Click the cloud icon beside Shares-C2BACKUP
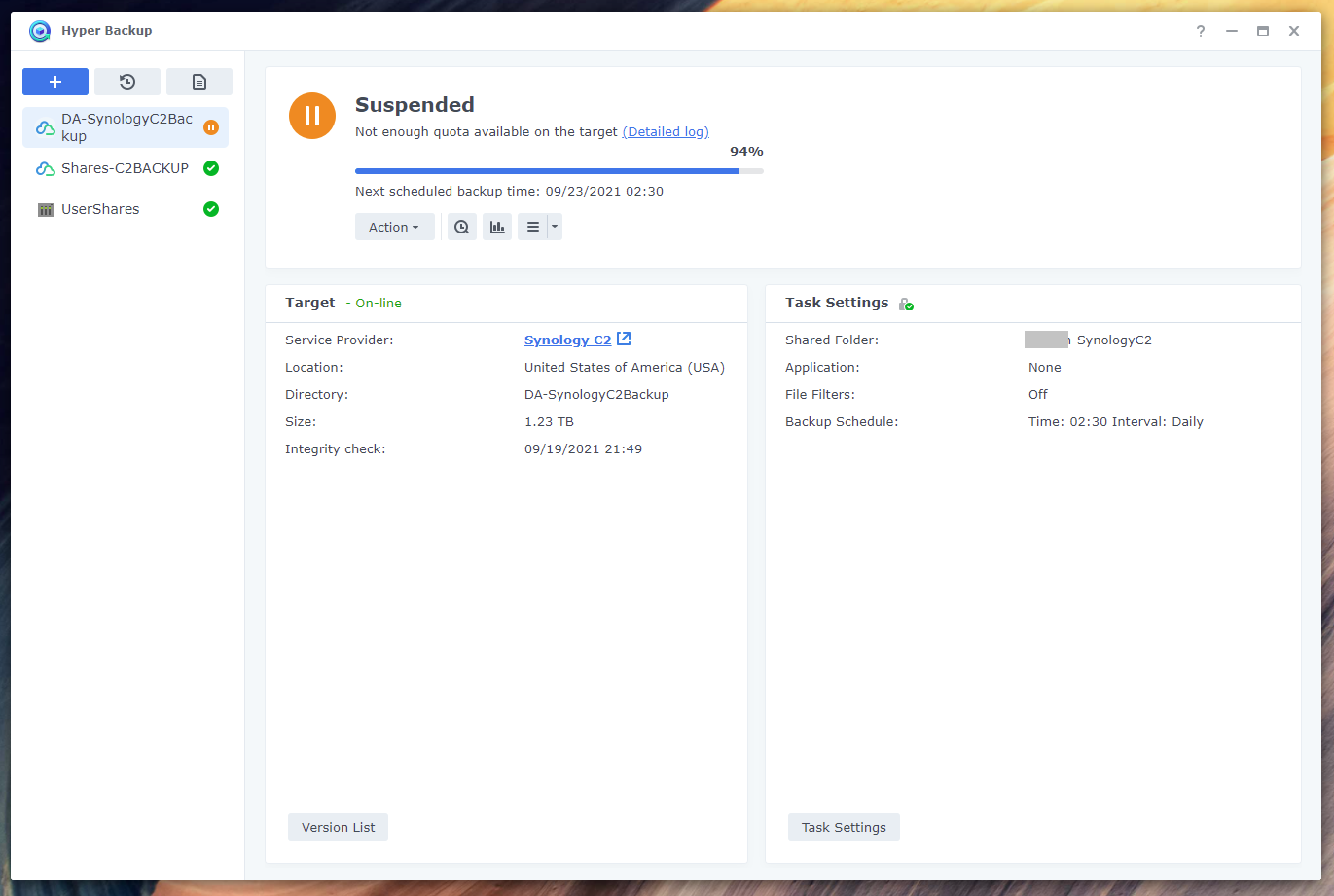The image size is (1334, 896). pos(46,168)
